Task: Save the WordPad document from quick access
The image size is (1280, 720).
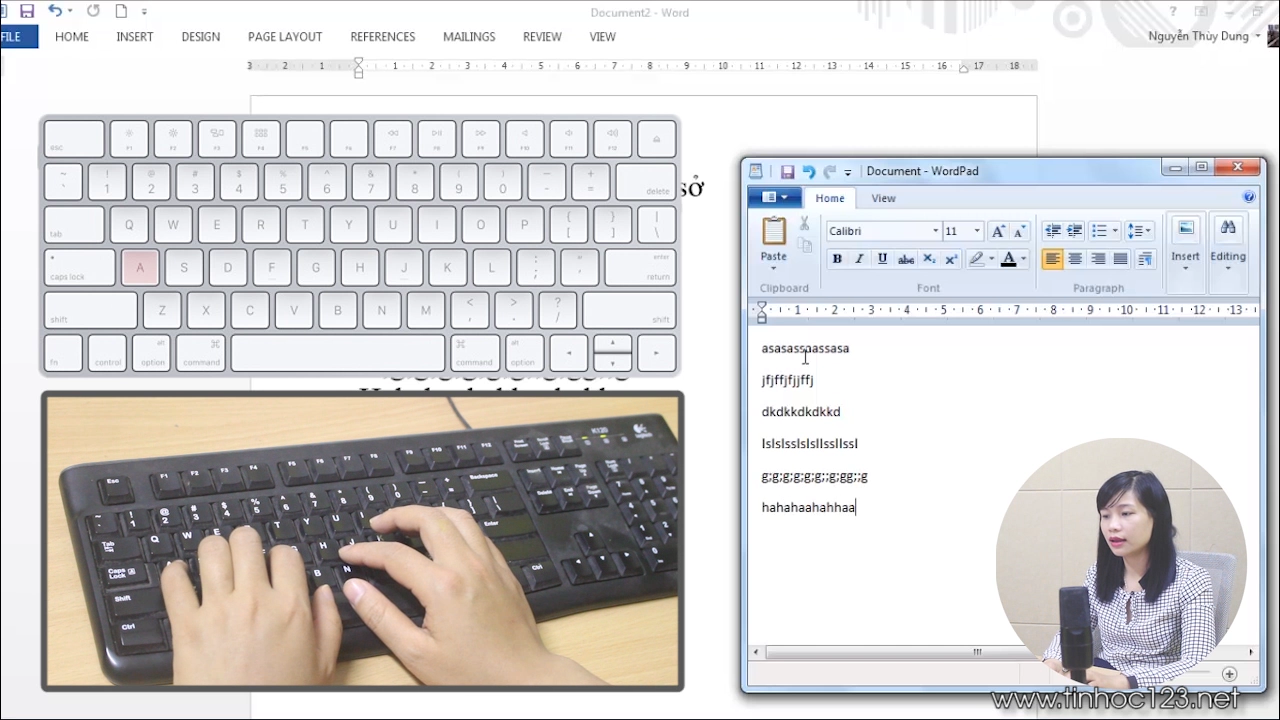Action: (787, 172)
